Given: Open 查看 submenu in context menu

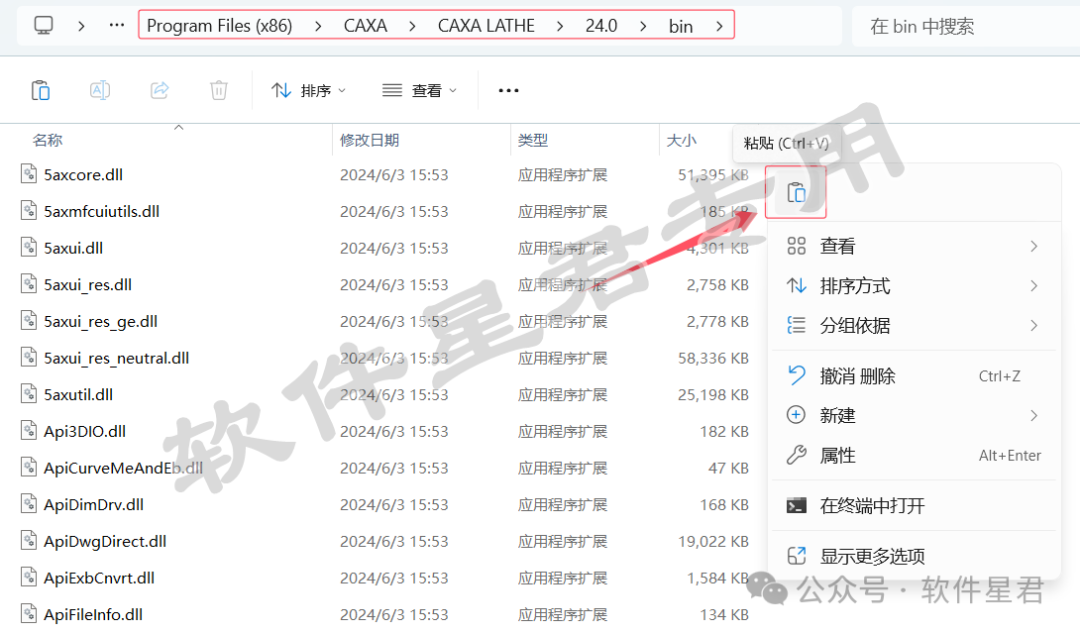Looking at the screenshot, I should click(x=913, y=246).
